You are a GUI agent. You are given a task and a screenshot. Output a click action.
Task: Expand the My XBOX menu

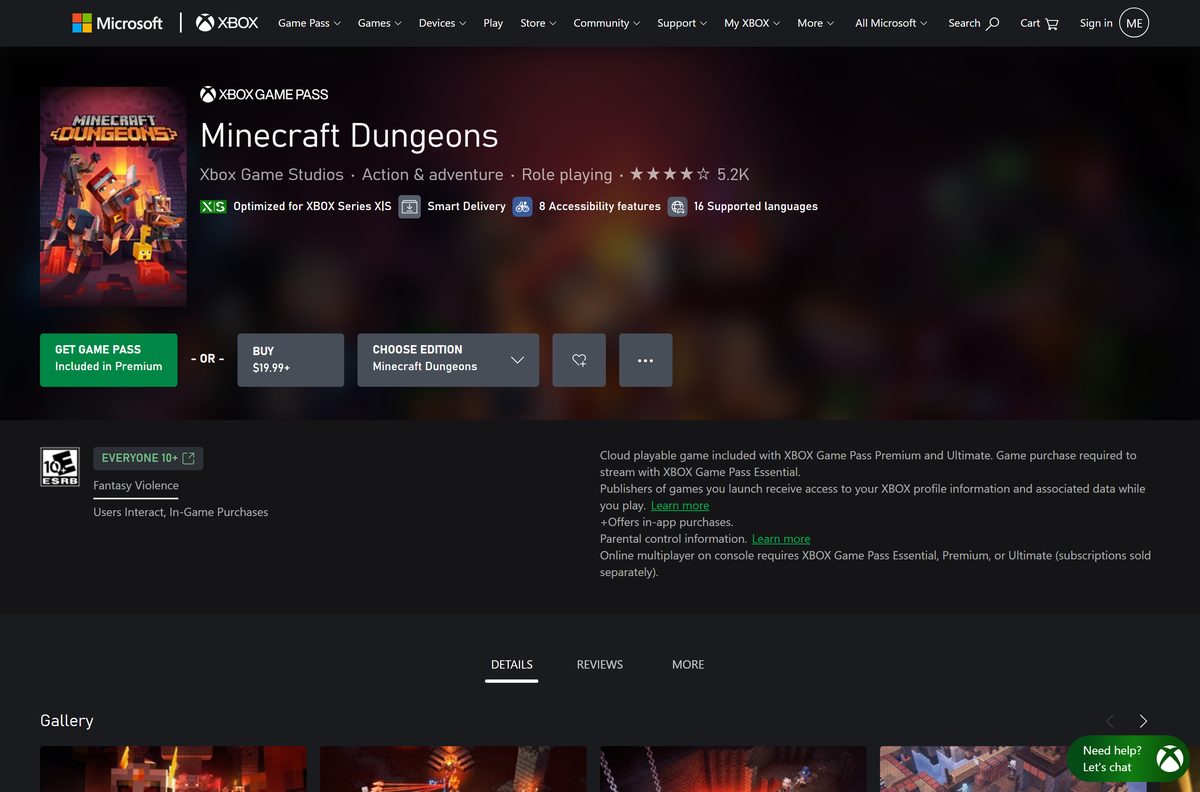(x=753, y=23)
